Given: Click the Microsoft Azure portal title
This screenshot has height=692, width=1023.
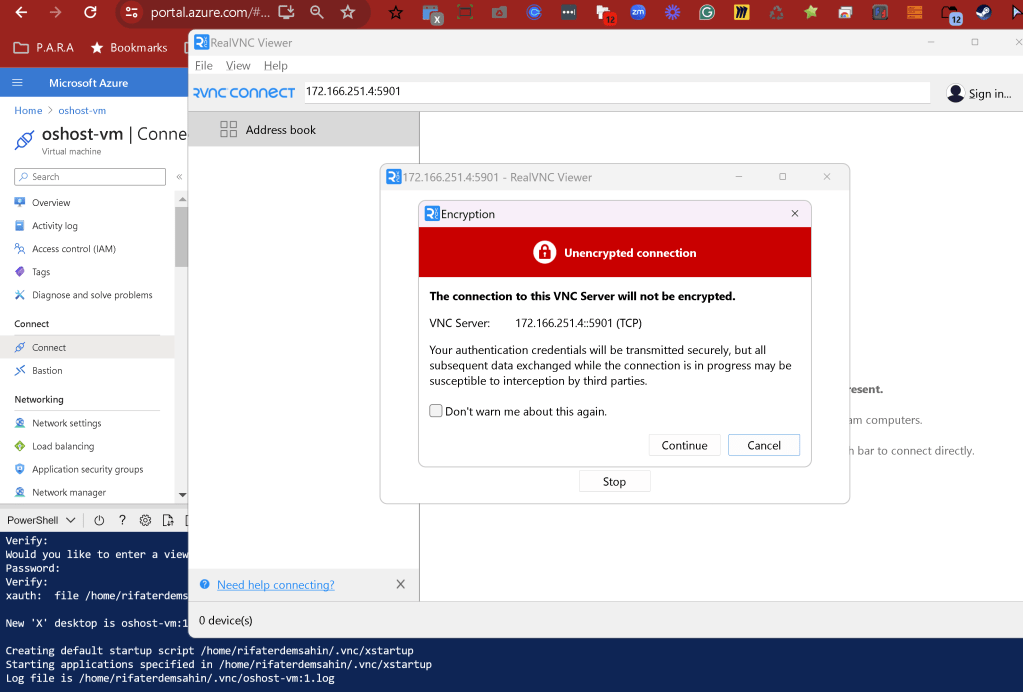Looking at the screenshot, I should [88, 83].
